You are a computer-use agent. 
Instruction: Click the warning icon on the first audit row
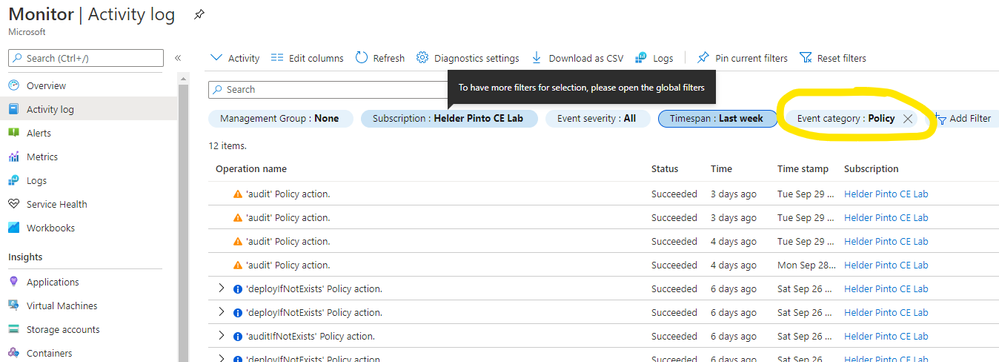pos(238,194)
